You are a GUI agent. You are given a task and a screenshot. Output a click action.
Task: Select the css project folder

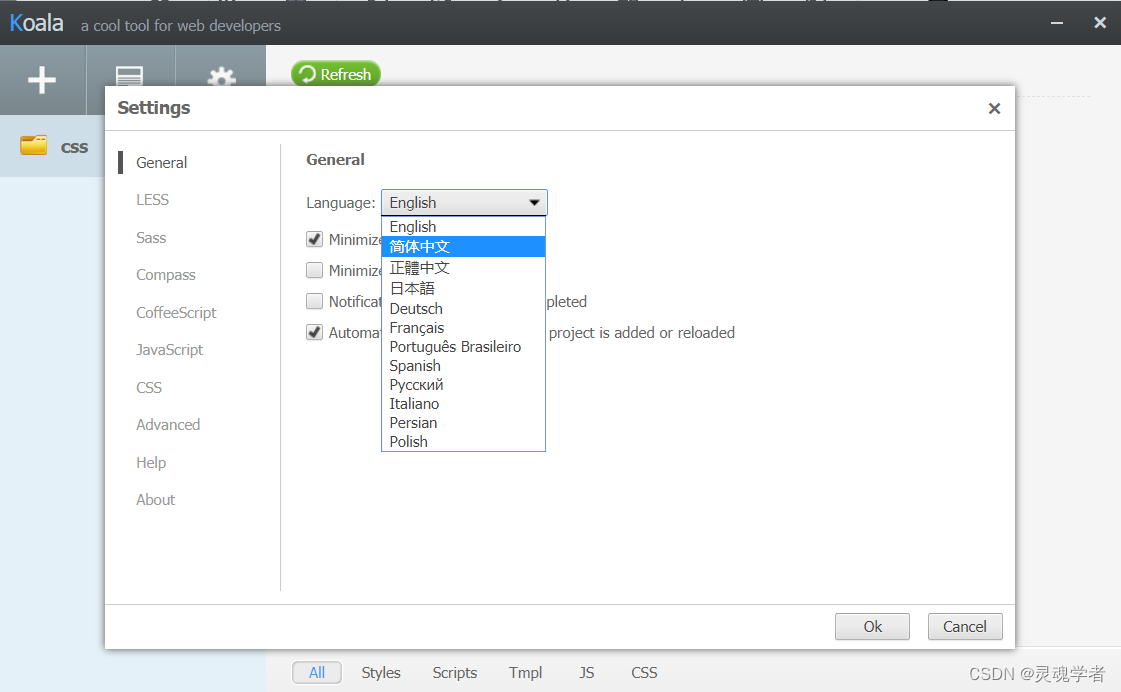[x=53, y=146]
